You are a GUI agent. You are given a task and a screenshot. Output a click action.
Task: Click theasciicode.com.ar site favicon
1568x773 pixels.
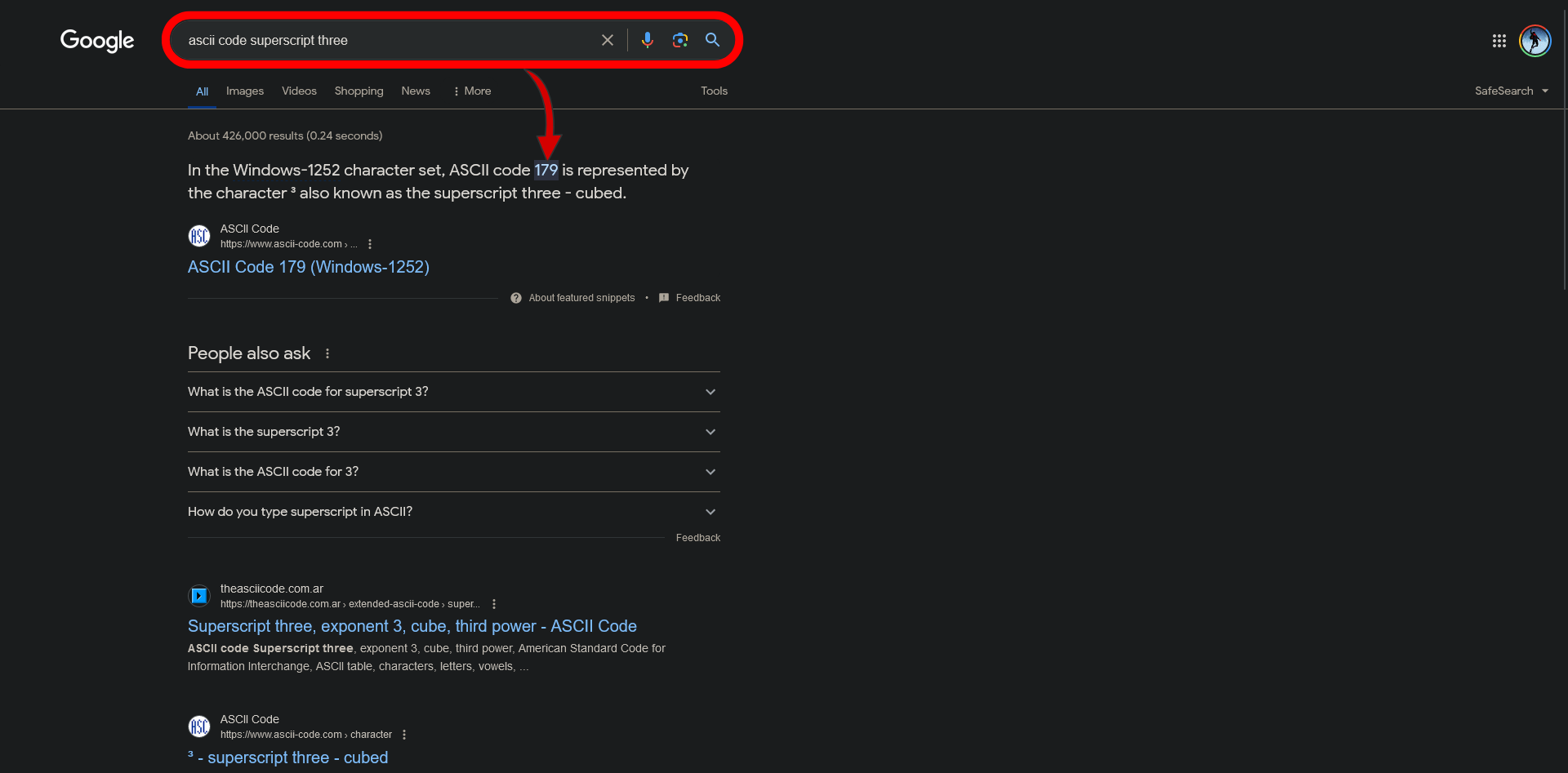click(199, 596)
